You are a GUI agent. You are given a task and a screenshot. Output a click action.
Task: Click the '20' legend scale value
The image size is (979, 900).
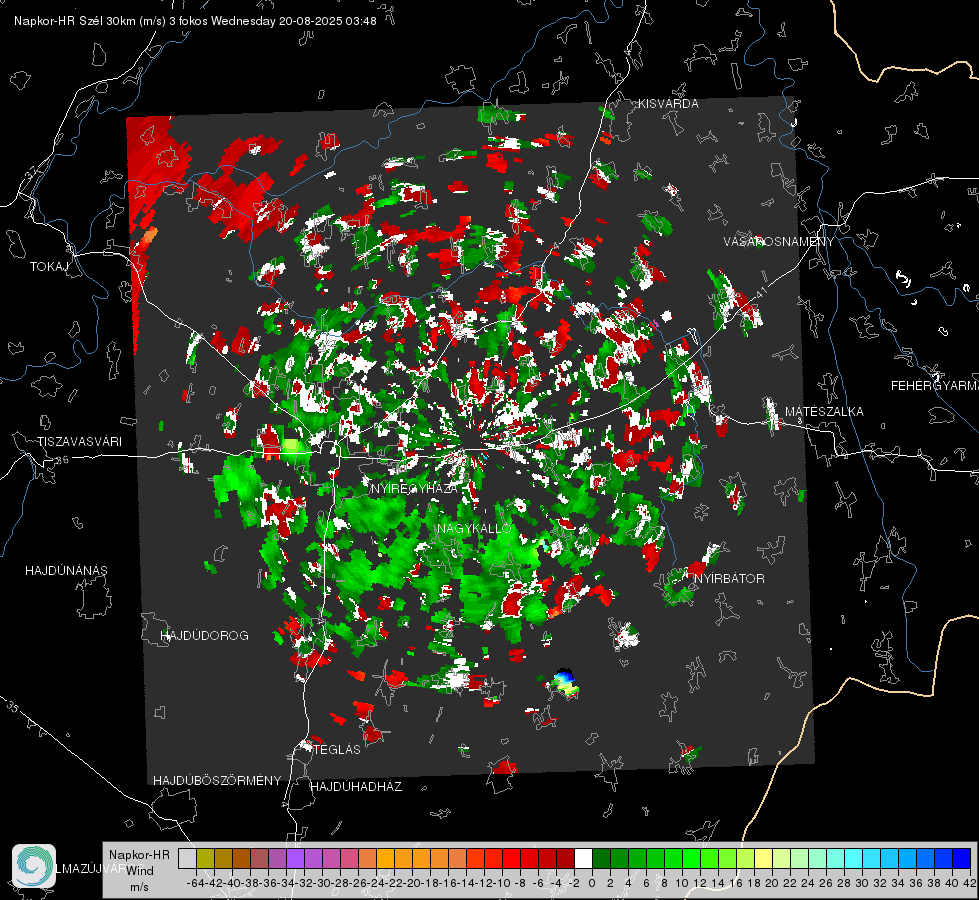pyautogui.click(x=772, y=883)
